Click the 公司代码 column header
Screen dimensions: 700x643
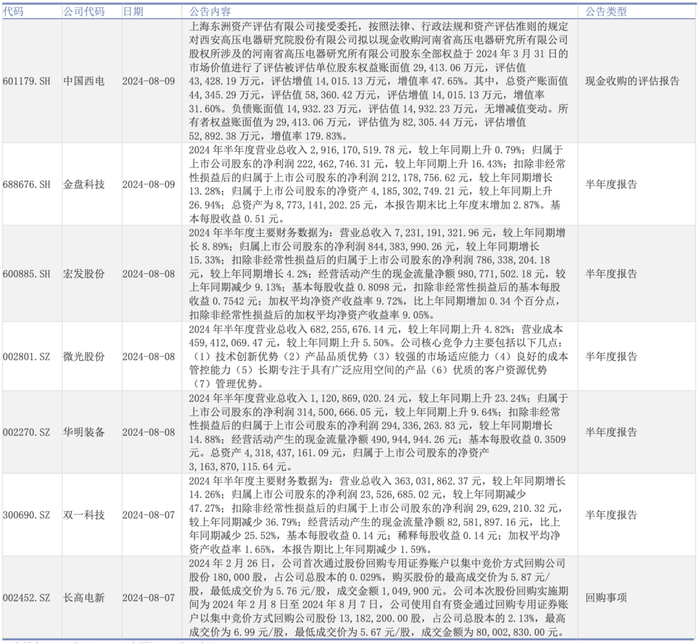click(84, 12)
